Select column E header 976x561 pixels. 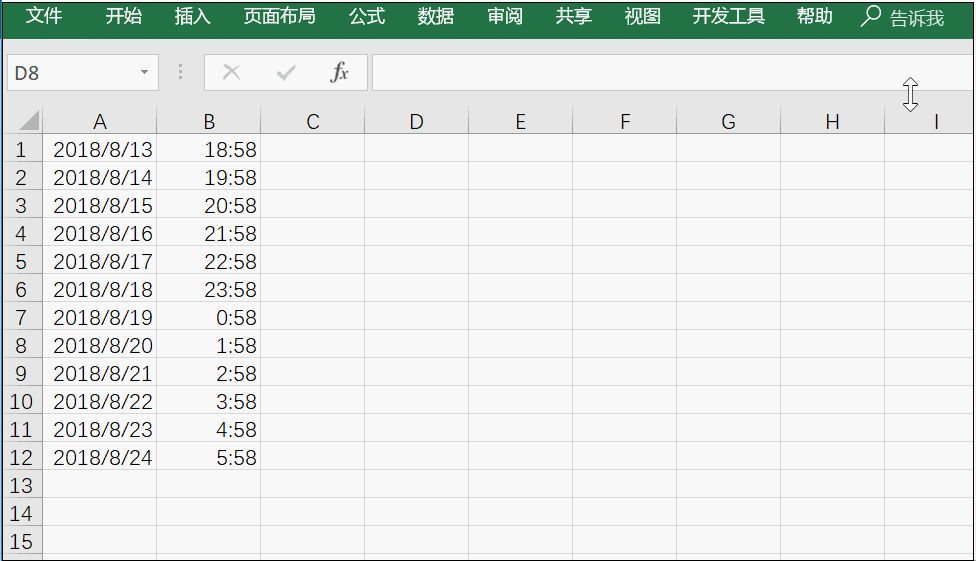(x=520, y=121)
